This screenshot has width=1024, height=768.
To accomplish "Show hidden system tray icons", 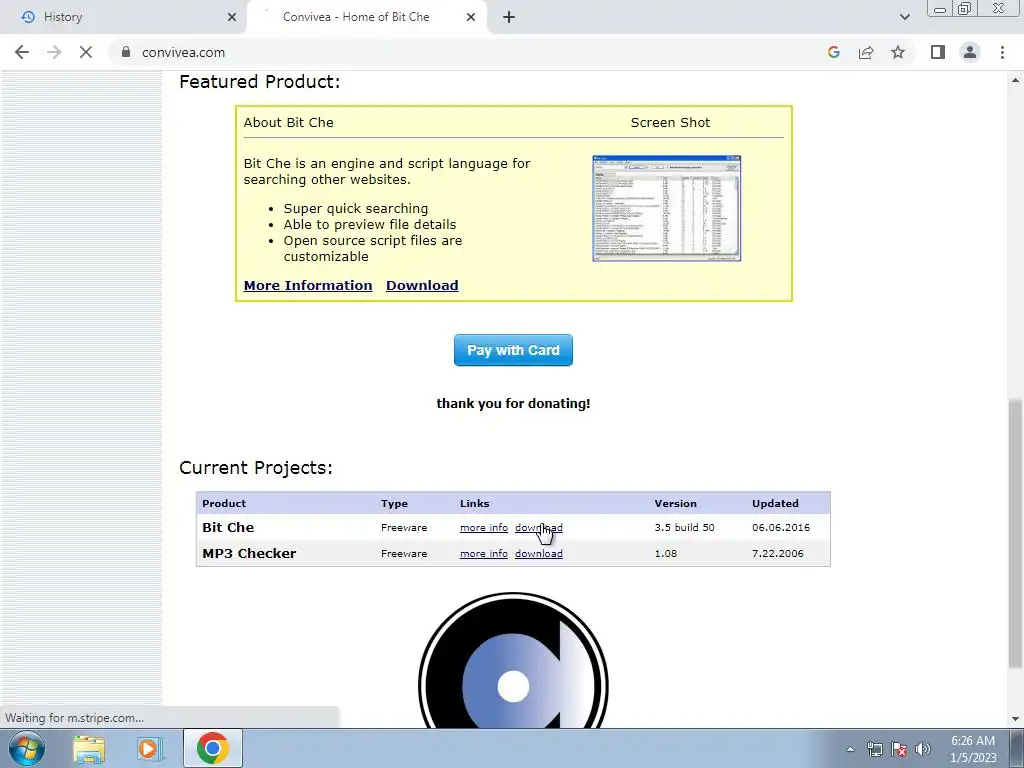I will coord(850,749).
